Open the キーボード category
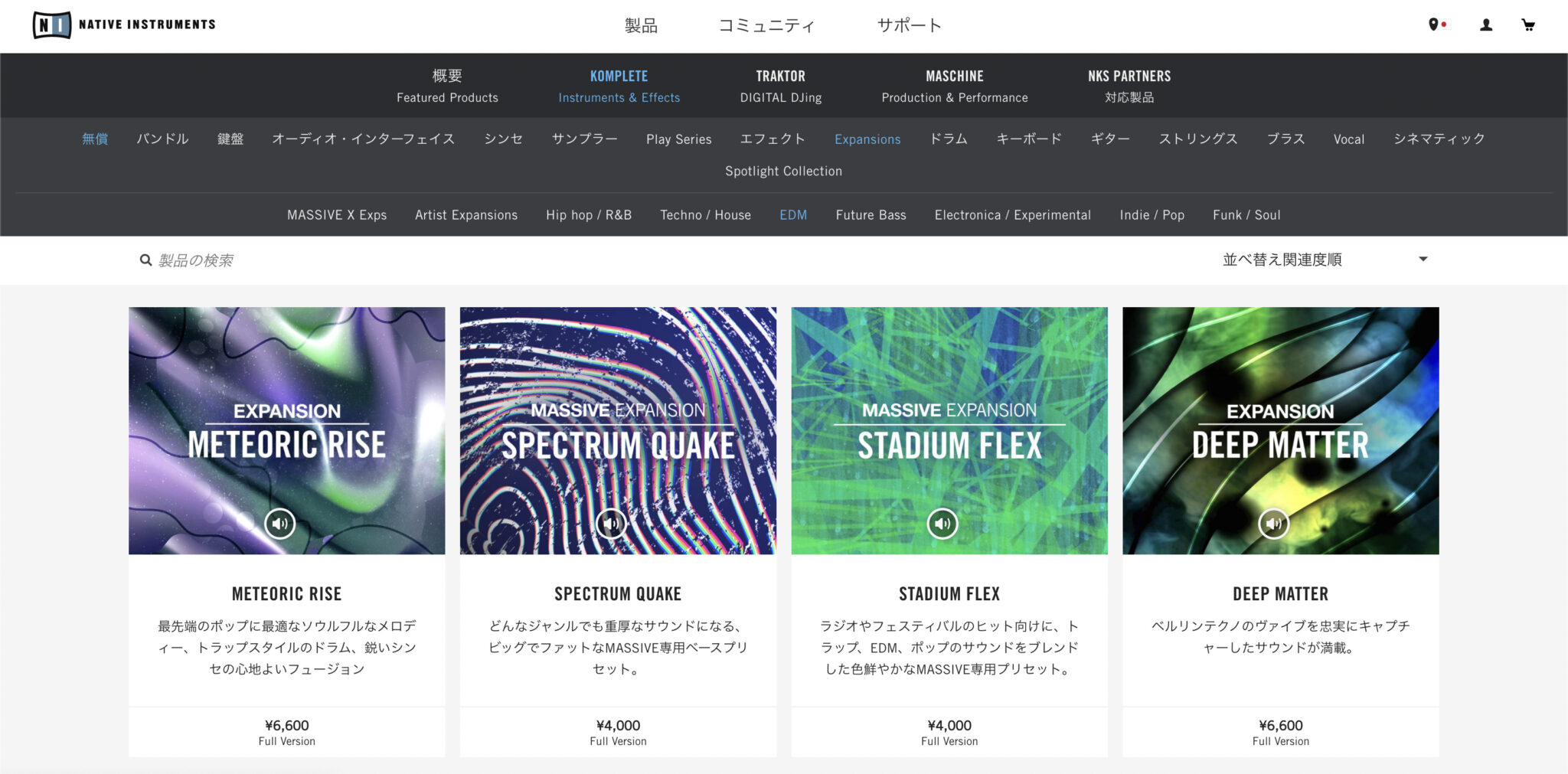Viewport: 1568px width, 774px height. click(x=1029, y=139)
